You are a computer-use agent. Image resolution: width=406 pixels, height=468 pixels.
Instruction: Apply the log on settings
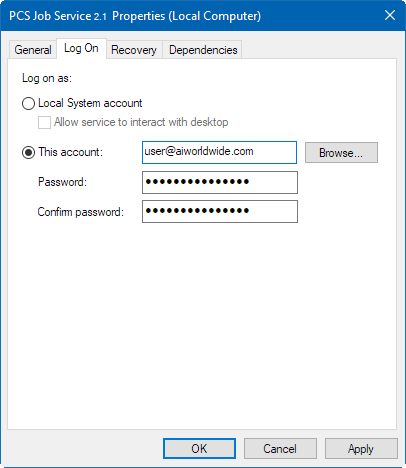[x=361, y=449]
